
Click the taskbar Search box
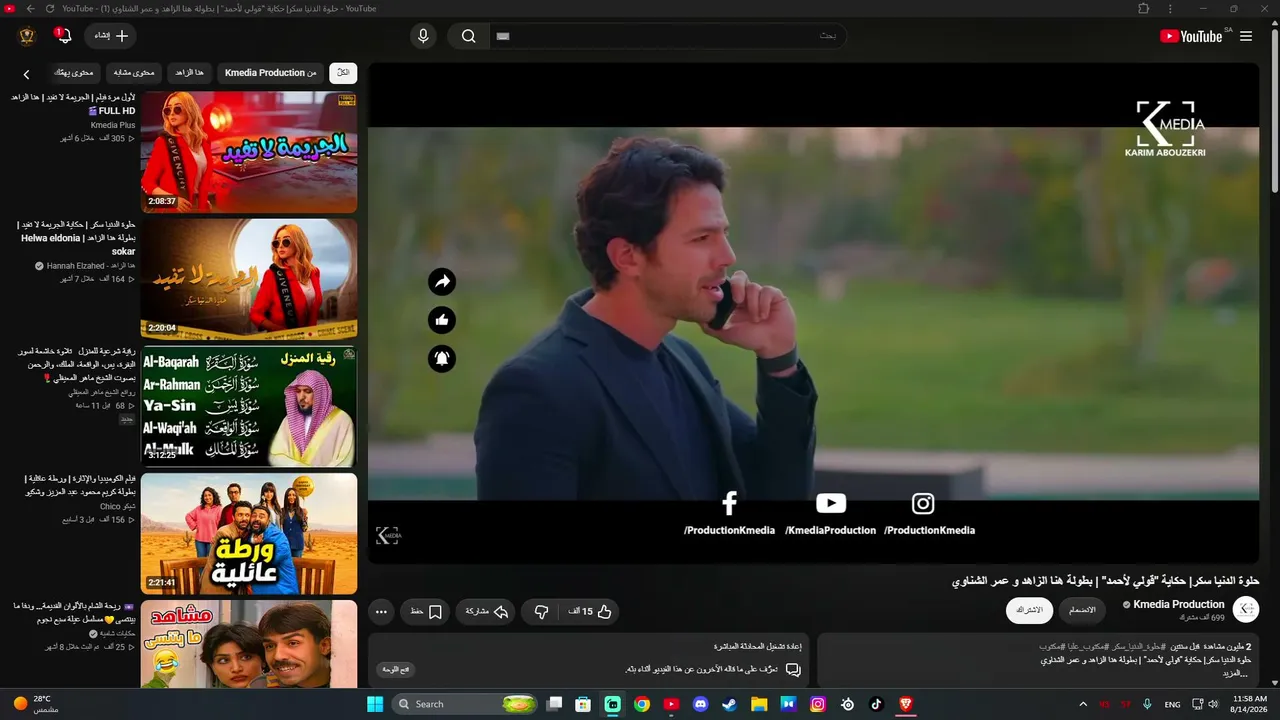click(x=466, y=704)
